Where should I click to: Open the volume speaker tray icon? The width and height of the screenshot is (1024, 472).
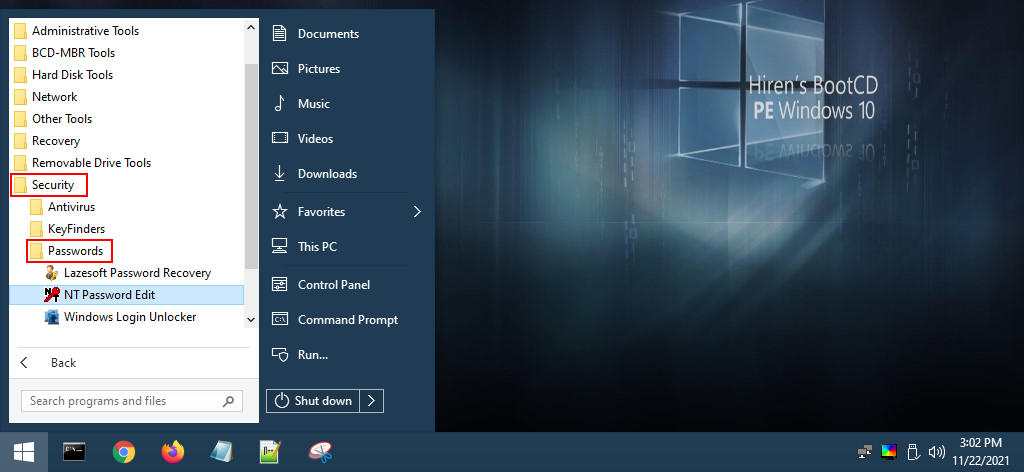pos(936,452)
